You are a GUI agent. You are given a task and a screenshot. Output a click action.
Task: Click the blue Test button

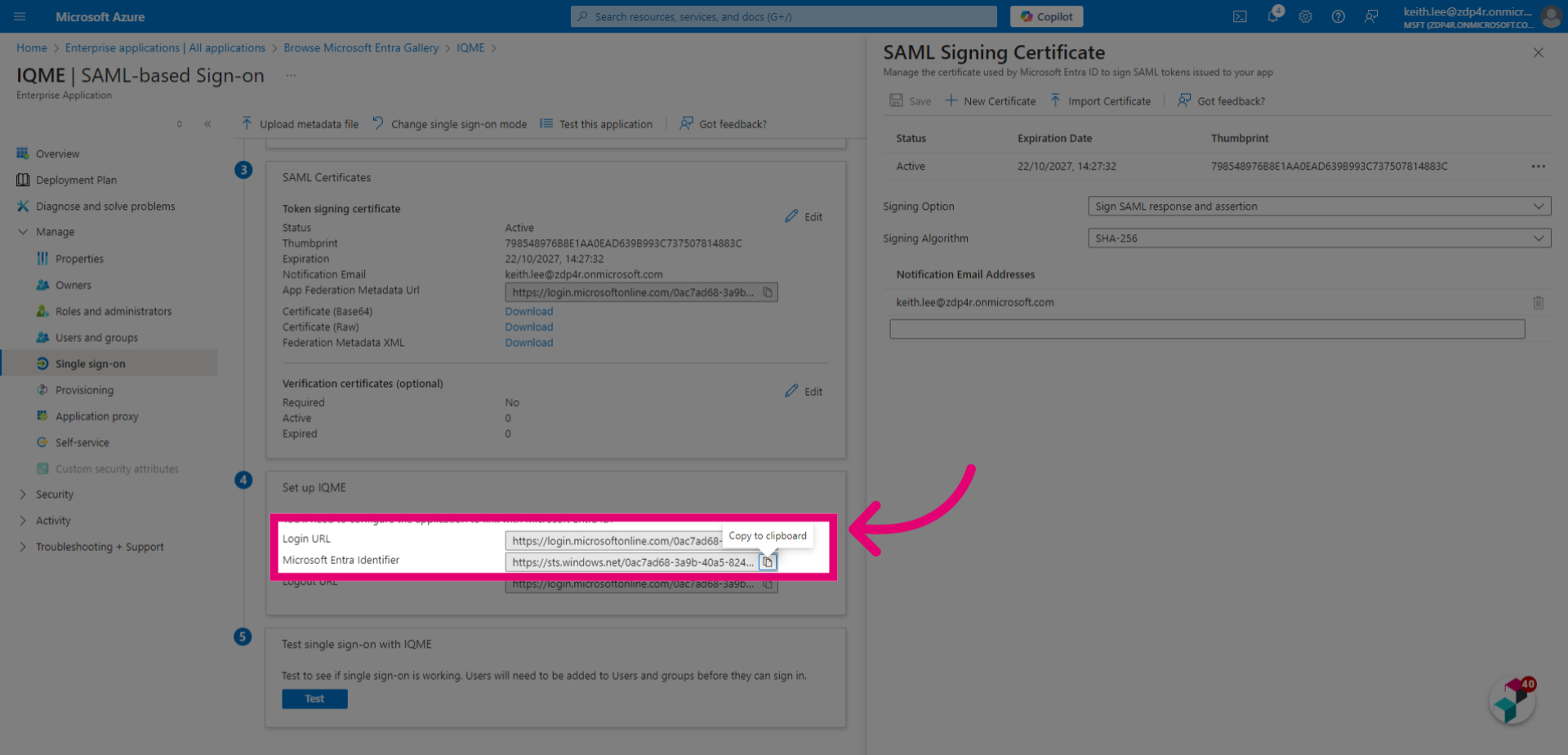[314, 699]
